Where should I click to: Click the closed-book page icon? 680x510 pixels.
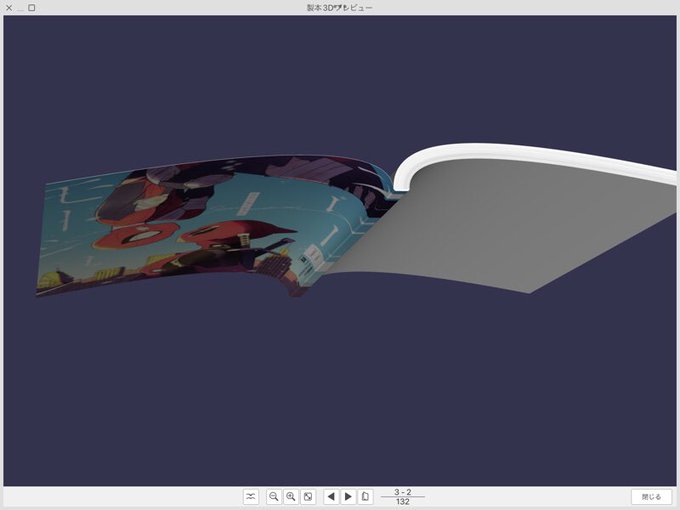(x=365, y=497)
